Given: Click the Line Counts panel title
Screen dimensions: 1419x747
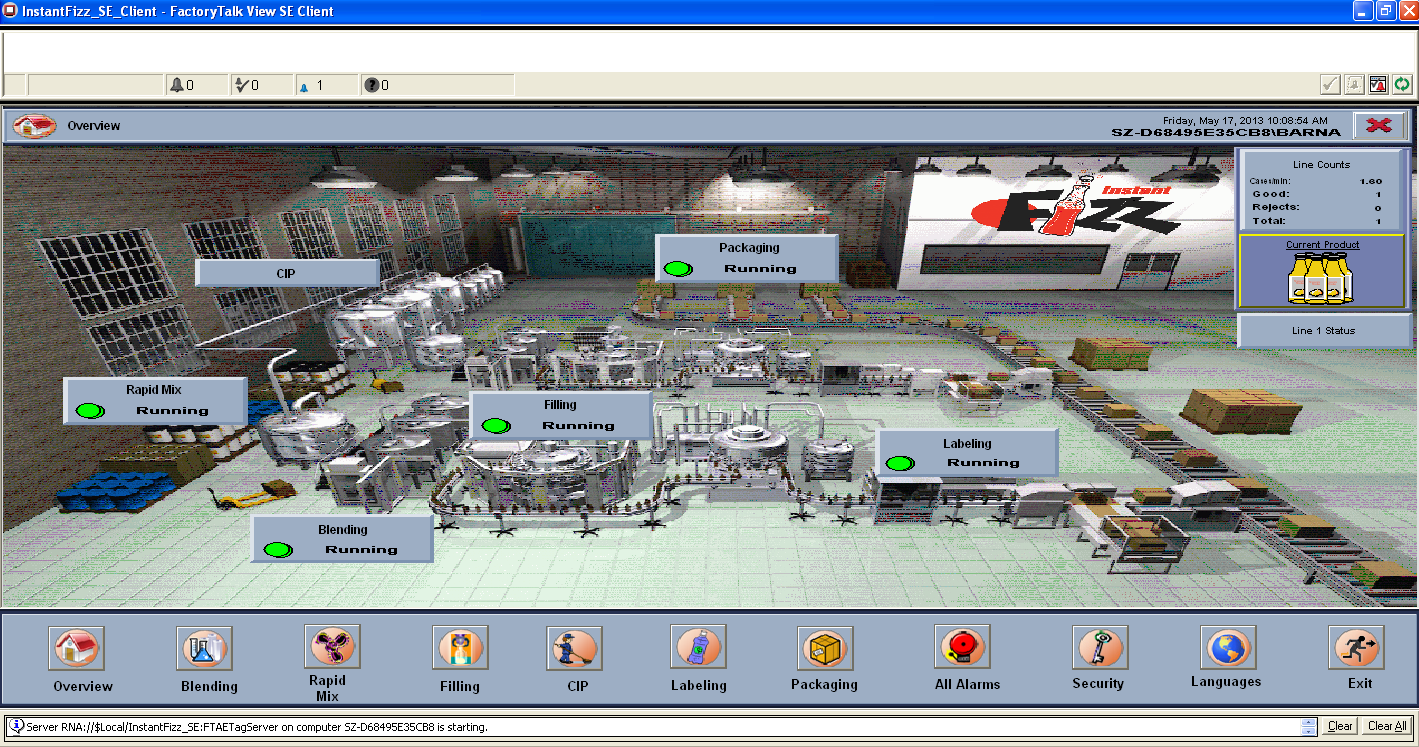Looking at the screenshot, I should coord(1321,164).
